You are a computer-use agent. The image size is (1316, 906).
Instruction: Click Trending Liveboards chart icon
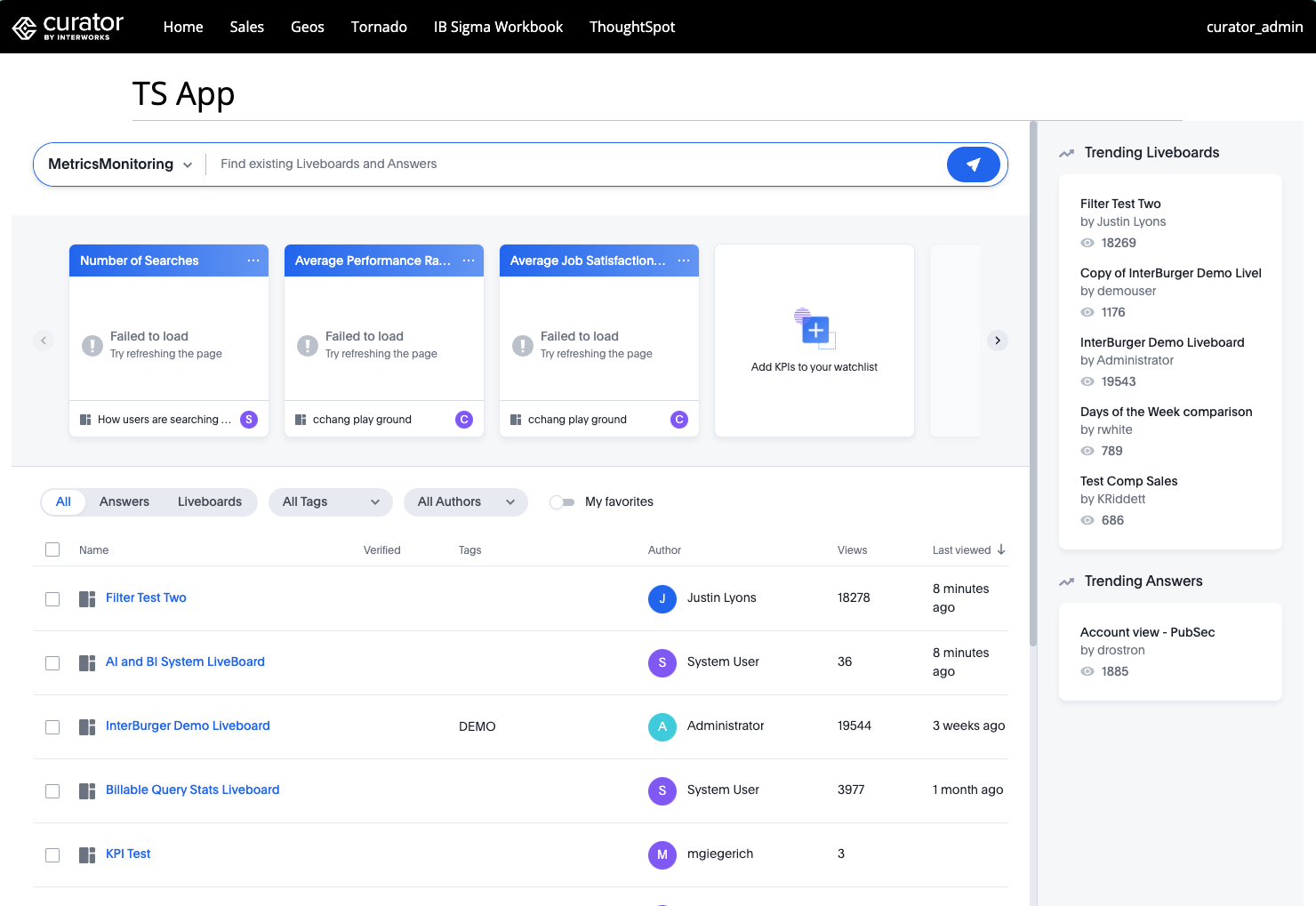tap(1066, 154)
